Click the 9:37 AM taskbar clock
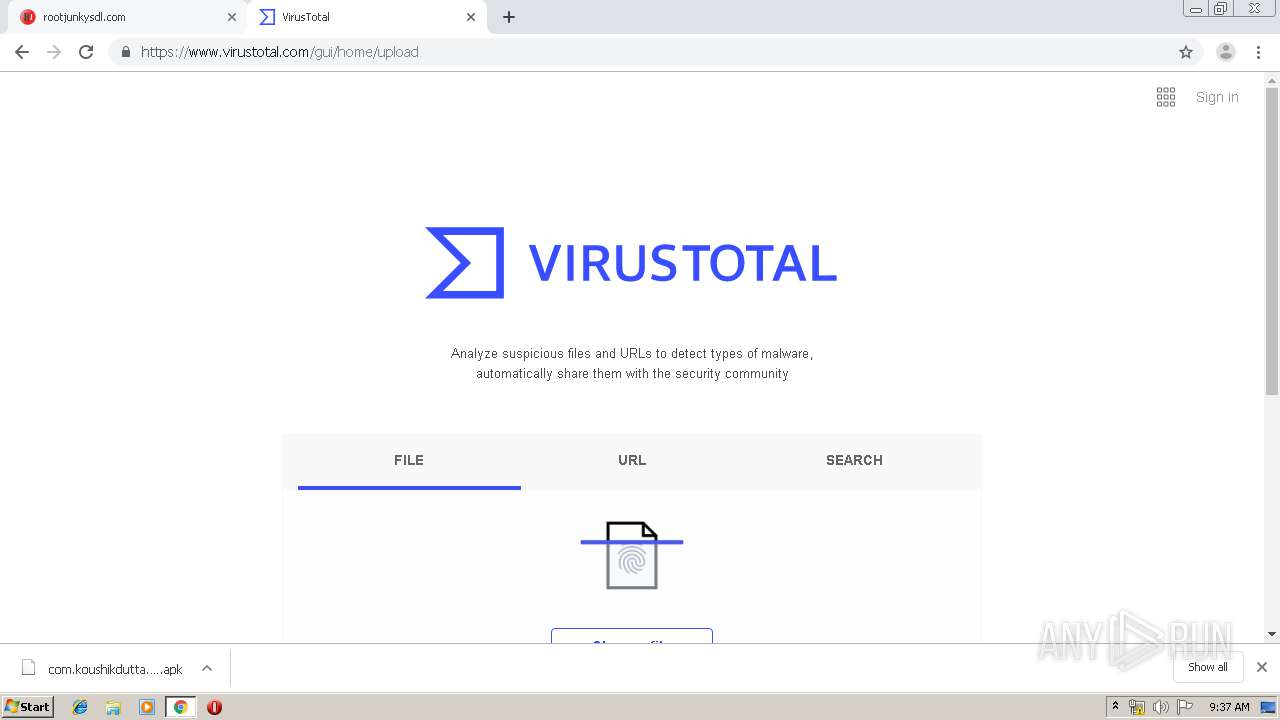The width and height of the screenshot is (1280, 720). pos(1229,707)
